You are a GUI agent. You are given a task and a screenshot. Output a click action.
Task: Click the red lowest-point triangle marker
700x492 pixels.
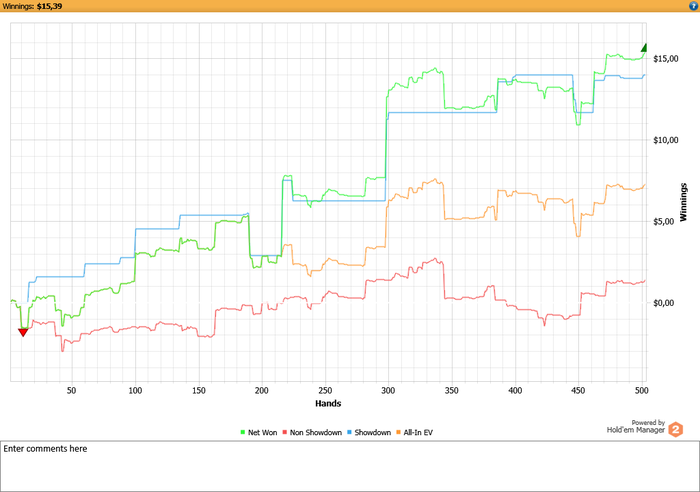tap(23, 332)
